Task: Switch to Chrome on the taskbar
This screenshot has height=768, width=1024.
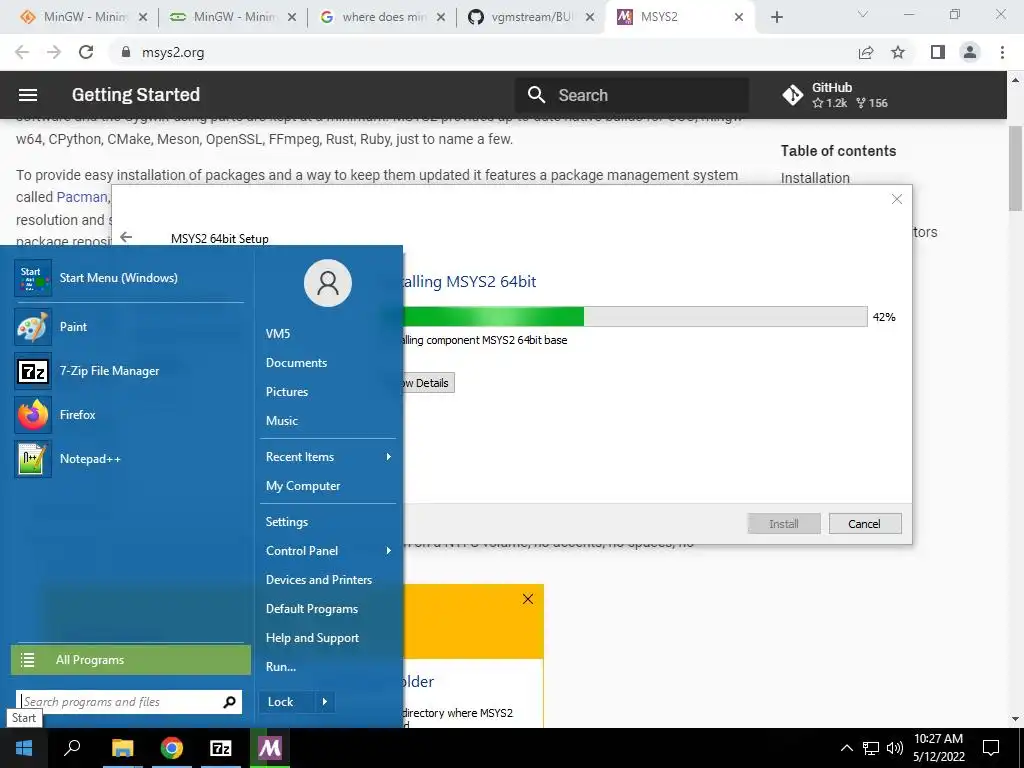Action: click(x=172, y=748)
